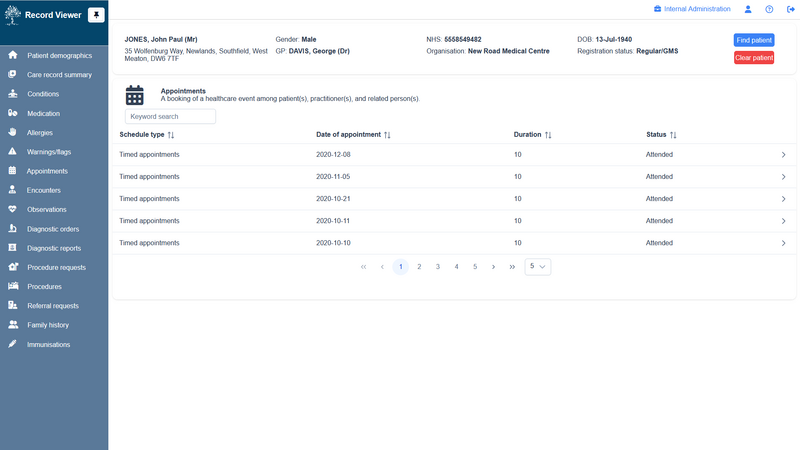Click the Record Viewer tree logo

coord(12,15)
